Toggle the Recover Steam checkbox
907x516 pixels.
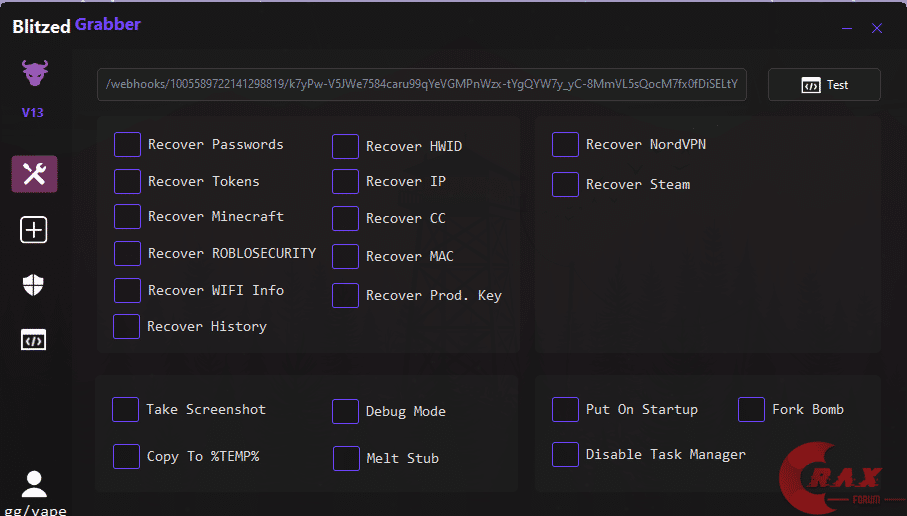(565, 185)
